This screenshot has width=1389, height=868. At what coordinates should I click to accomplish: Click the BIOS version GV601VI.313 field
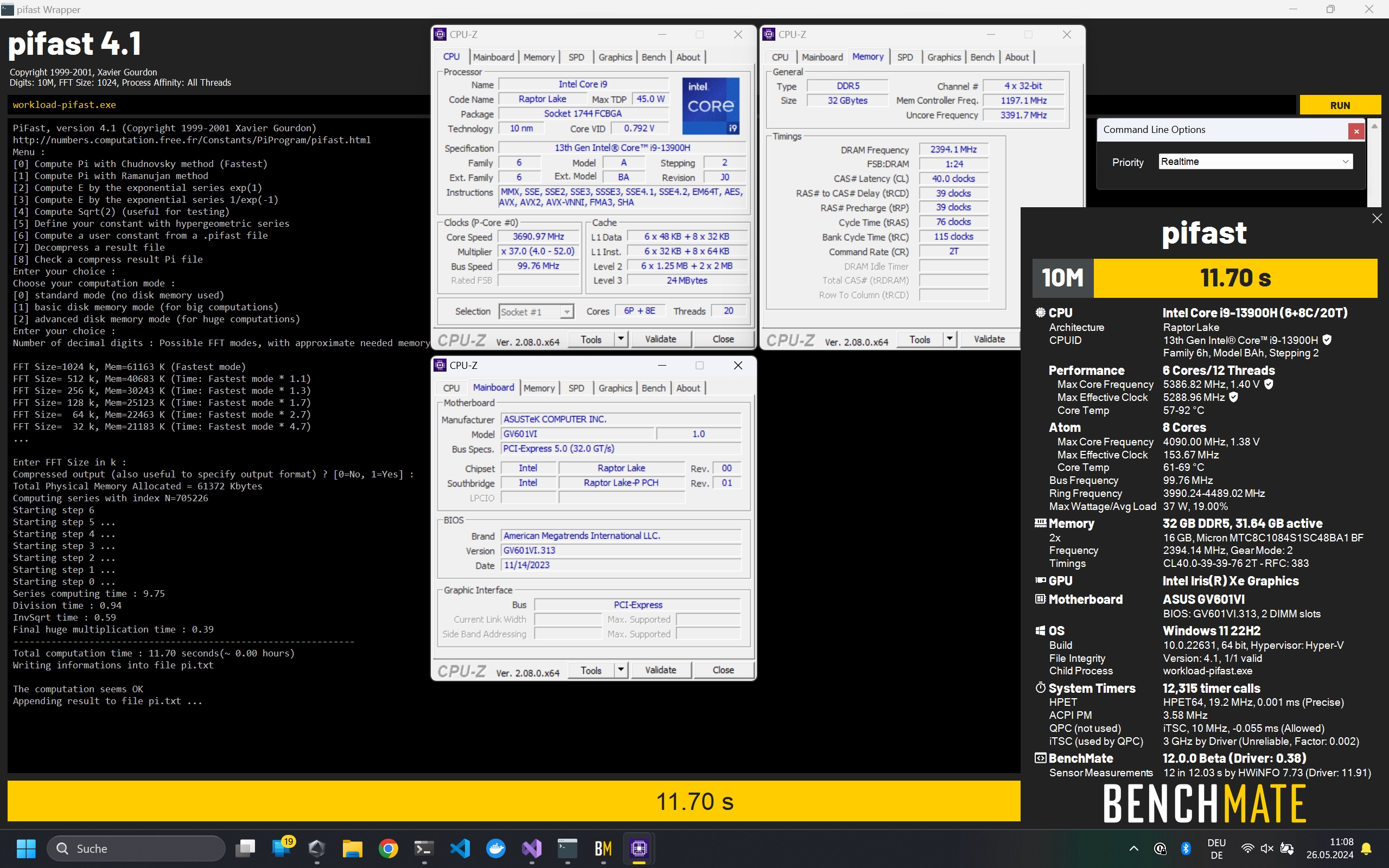pos(621,550)
